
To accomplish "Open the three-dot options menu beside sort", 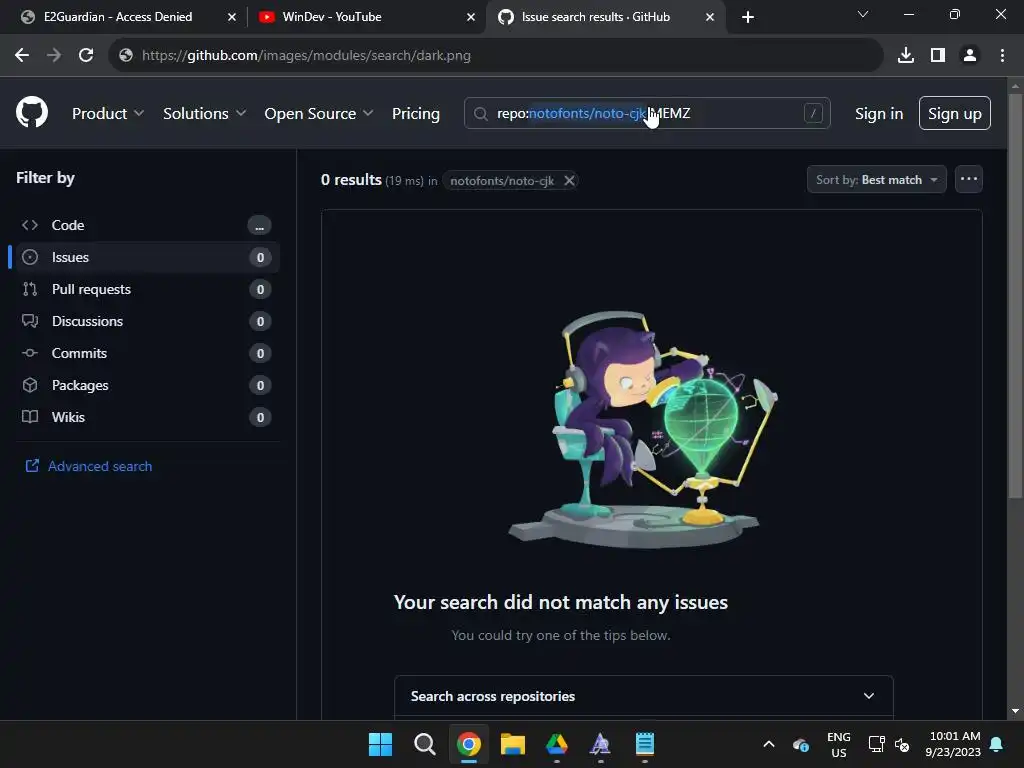I will tap(968, 179).
